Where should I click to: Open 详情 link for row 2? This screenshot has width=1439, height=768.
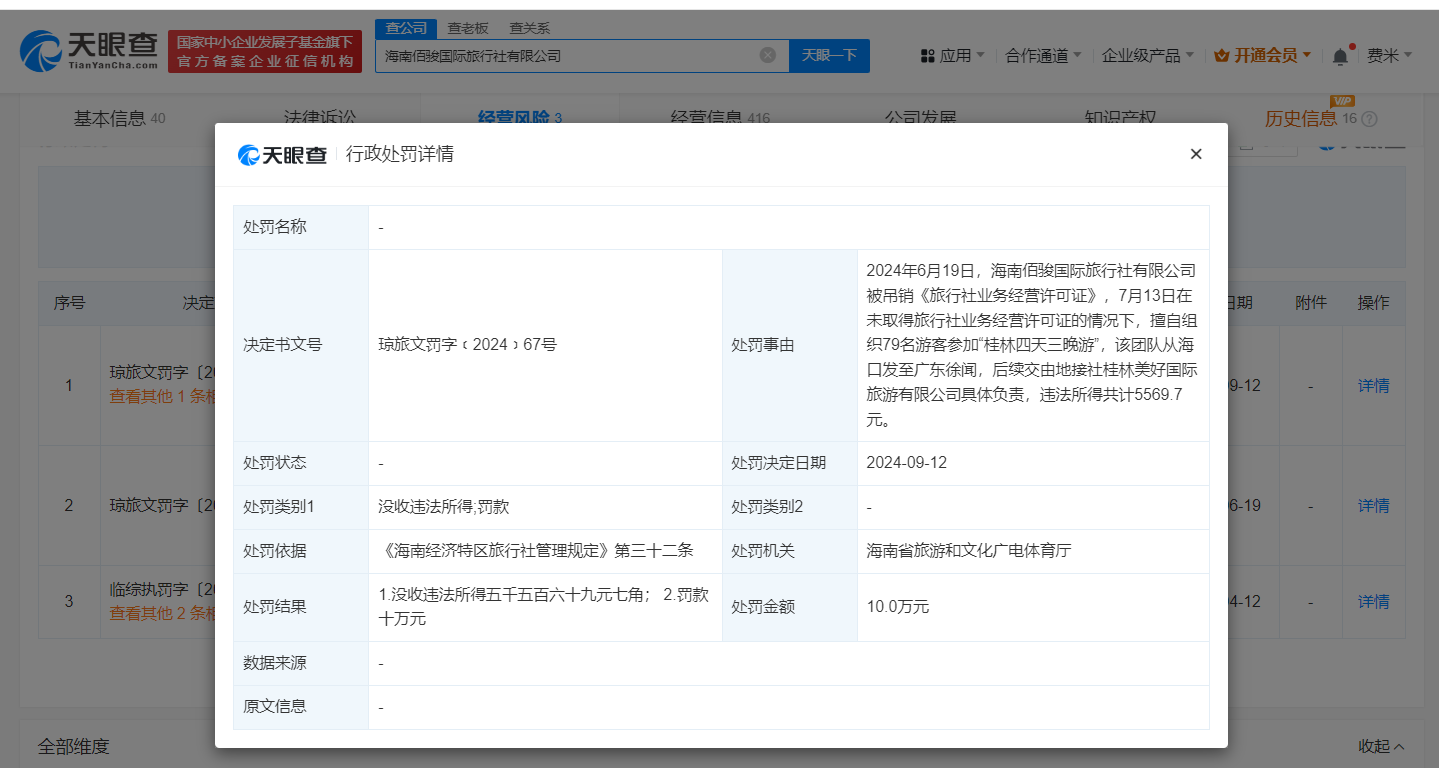point(1373,505)
